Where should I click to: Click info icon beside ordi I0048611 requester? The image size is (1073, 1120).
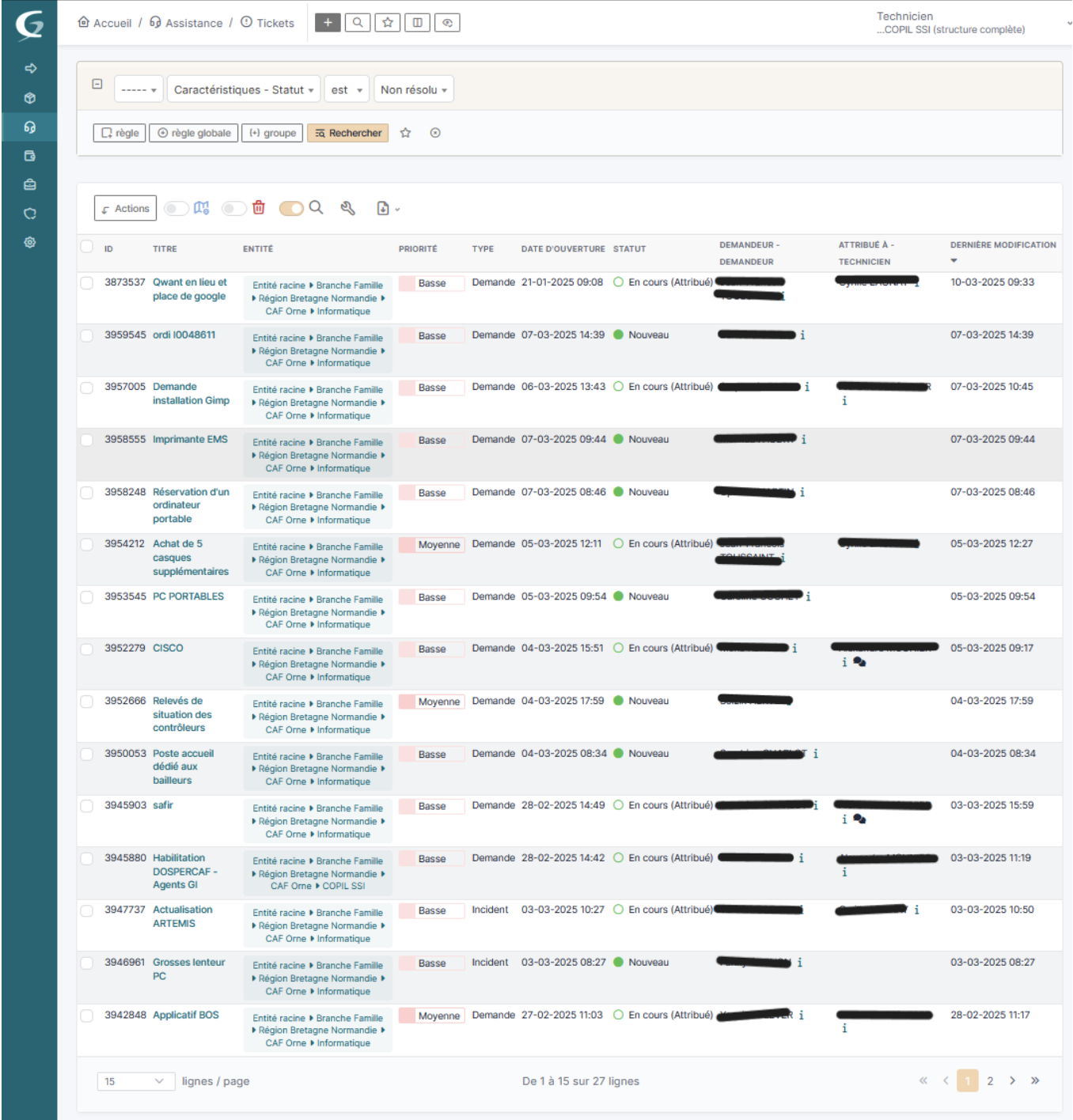pyautogui.click(x=802, y=335)
